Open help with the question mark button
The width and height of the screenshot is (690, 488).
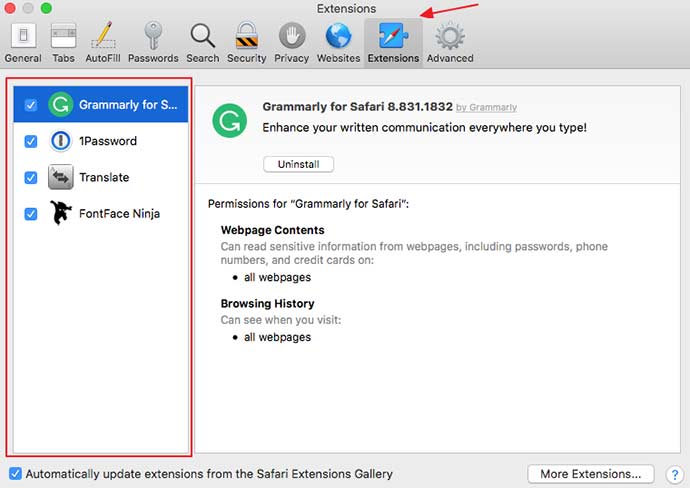[x=674, y=474]
